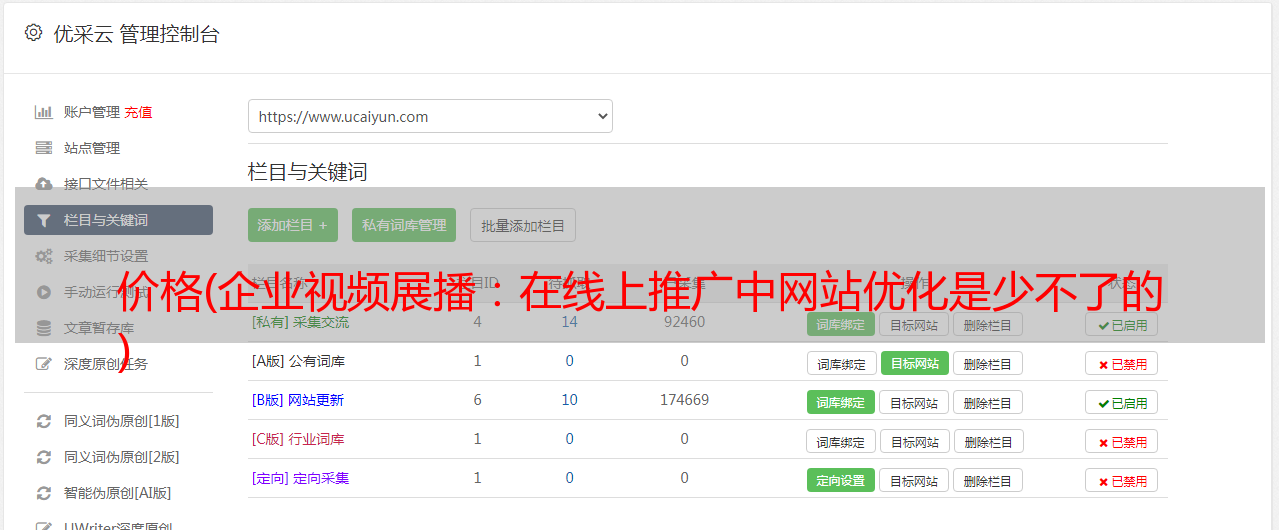The height and width of the screenshot is (530, 1279).
Task: Click [B版] 网站更新 column name
Action: 298,400
